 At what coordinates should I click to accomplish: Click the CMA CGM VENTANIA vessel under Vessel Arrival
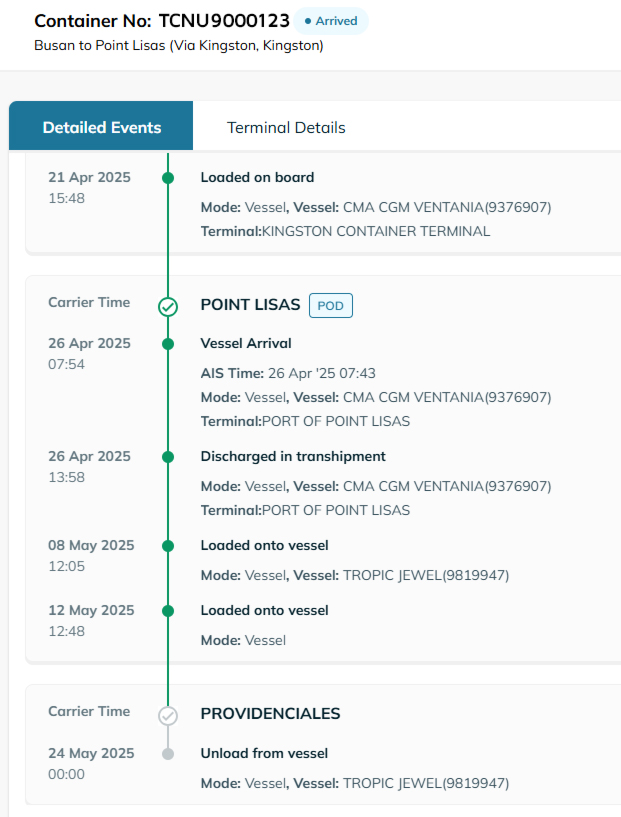[x=446, y=397]
